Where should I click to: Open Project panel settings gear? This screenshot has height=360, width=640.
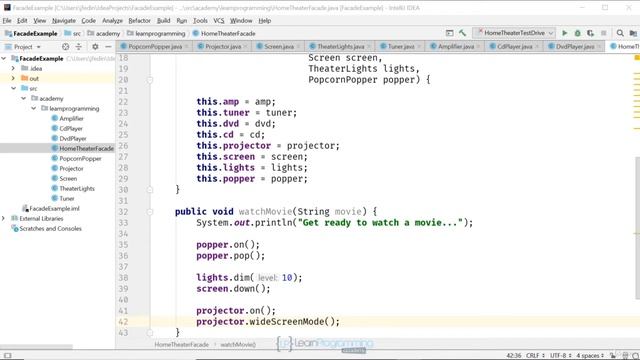pos(95,47)
